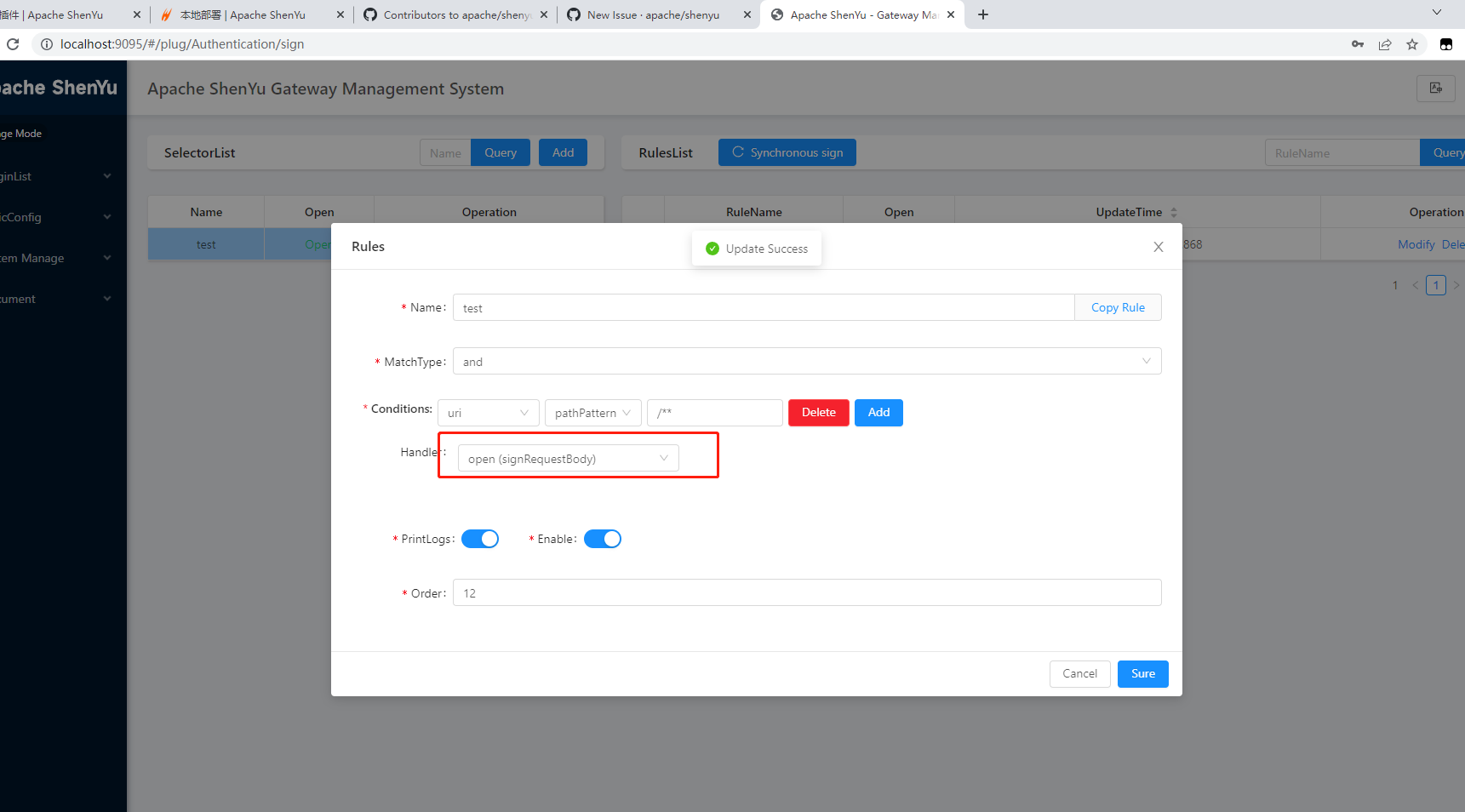Modify the rule in RulesList
This screenshot has height=812, width=1465.
pyautogui.click(x=1416, y=244)
